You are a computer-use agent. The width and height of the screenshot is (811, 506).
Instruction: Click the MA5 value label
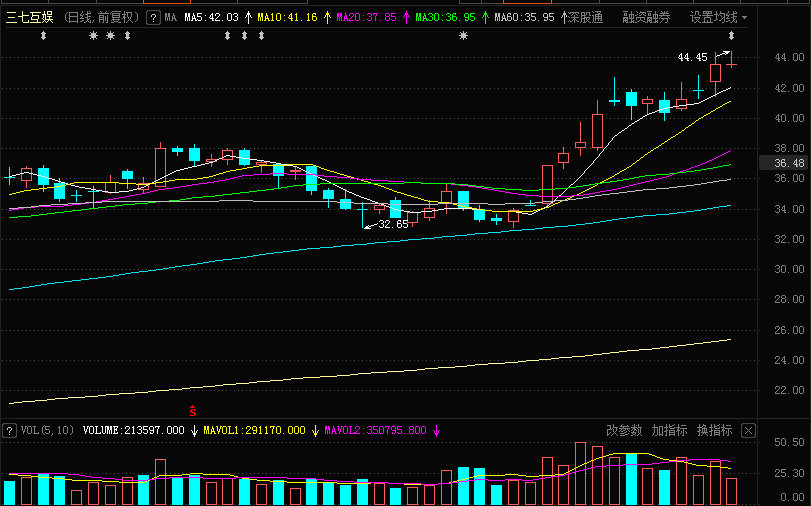(211, 18)
